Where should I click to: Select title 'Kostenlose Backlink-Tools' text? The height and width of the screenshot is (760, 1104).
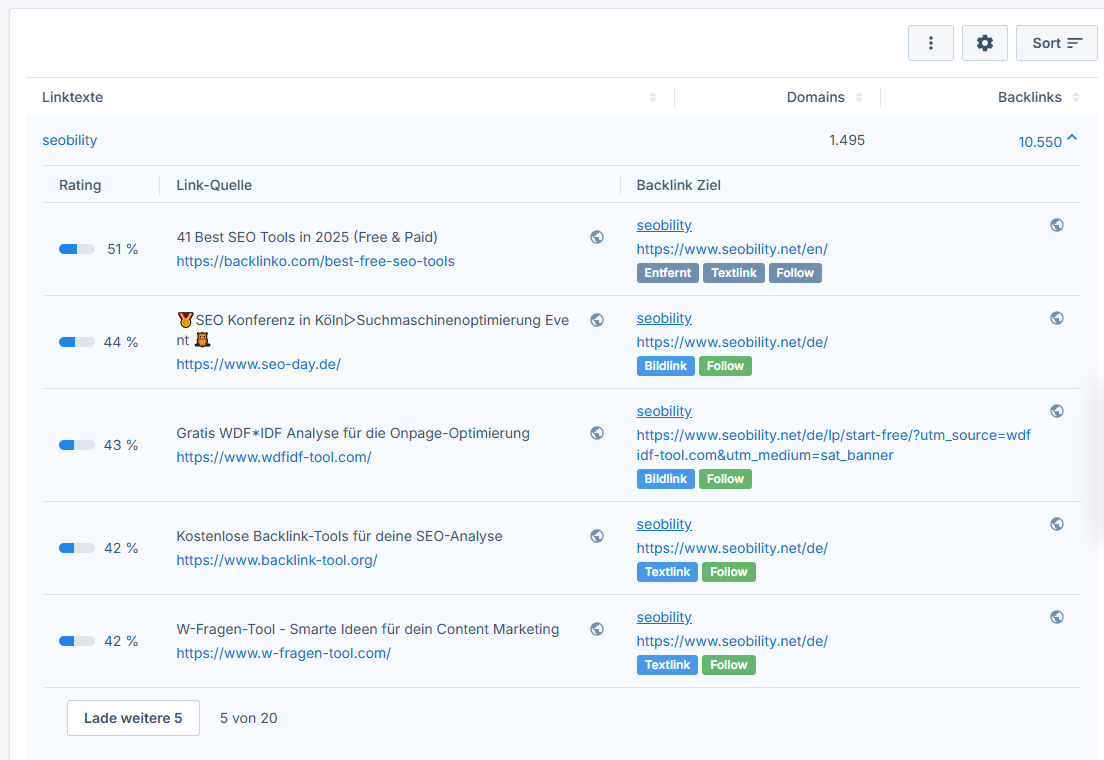tap(339, 536)
